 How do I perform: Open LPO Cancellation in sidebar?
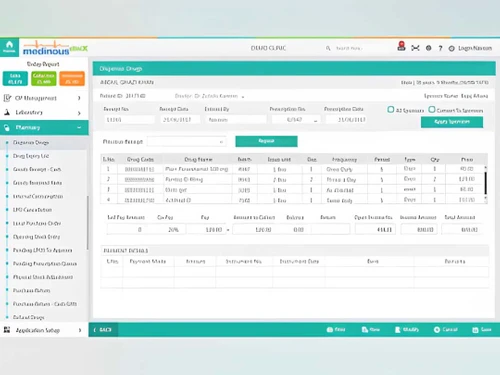(32, 210)
